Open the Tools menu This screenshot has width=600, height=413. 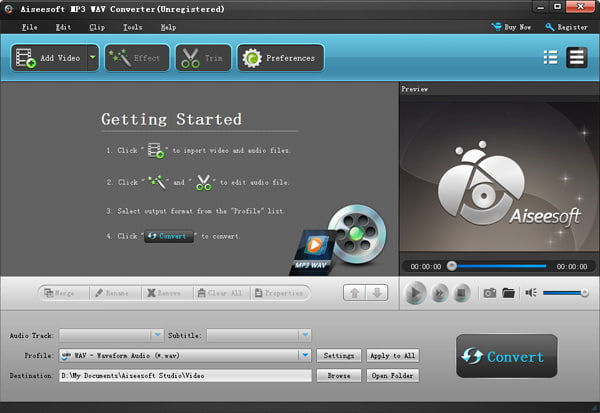click(132, 27)
